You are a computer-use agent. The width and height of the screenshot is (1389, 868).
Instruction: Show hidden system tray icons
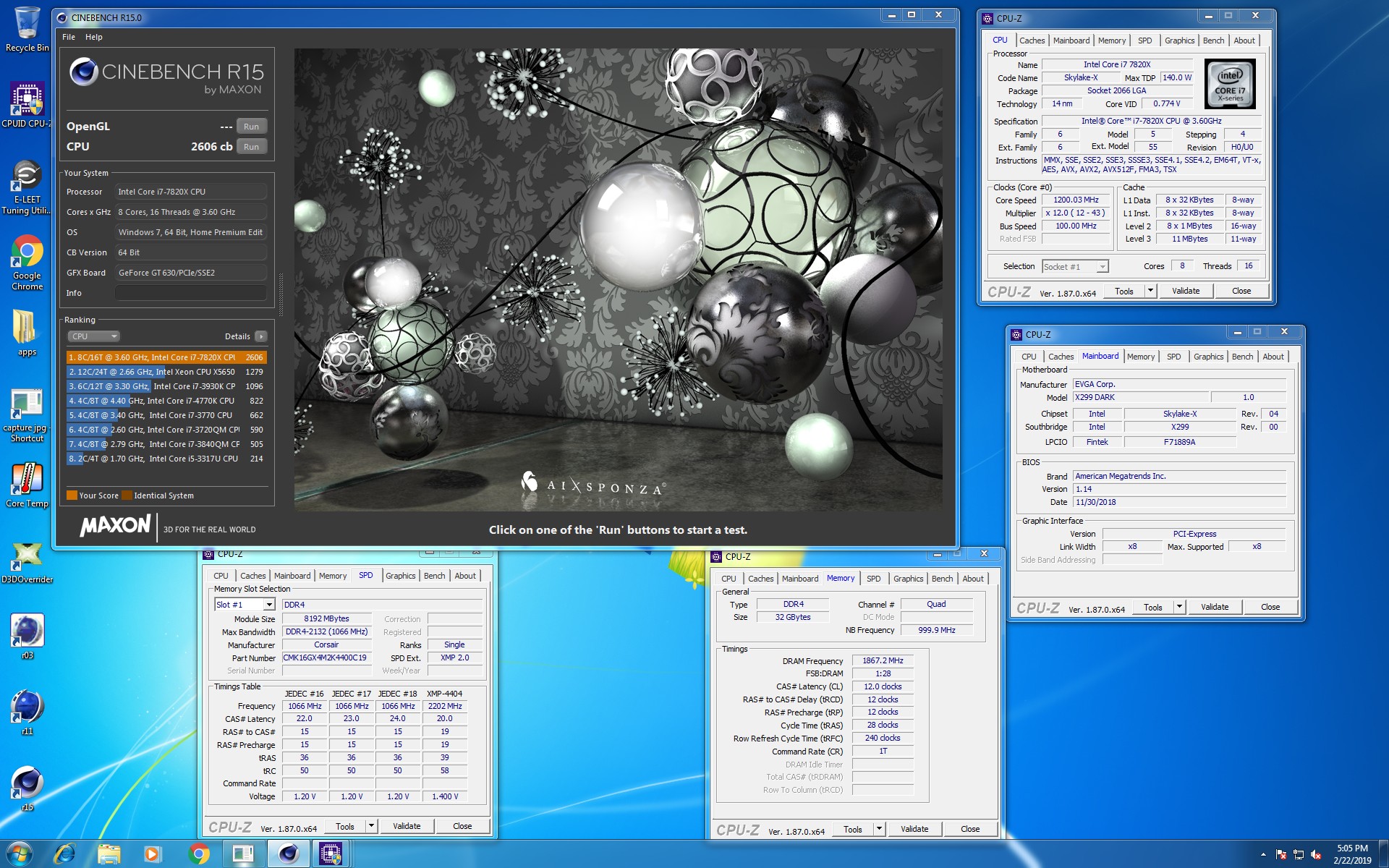point(1263,854)
